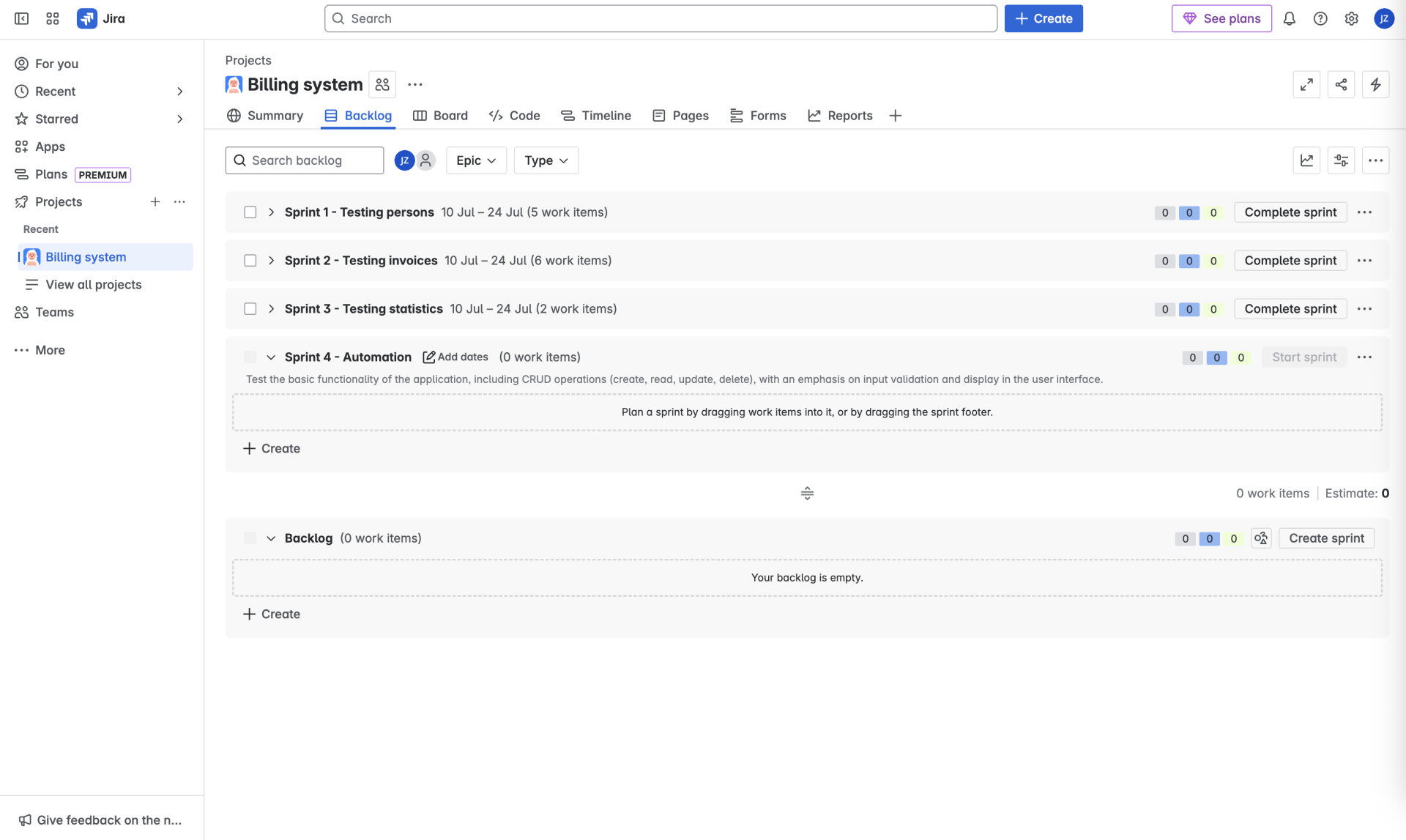This screenshot has width=1406, height=840.
Task: Collapse sidebar with the panel icon
Action: (x=21, y=19)
